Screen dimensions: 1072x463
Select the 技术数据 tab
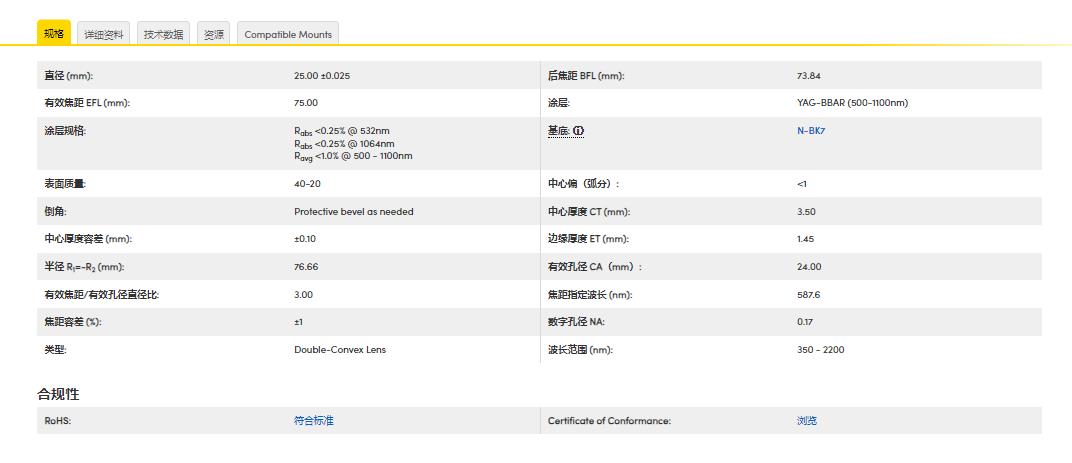tap(163, 34)
